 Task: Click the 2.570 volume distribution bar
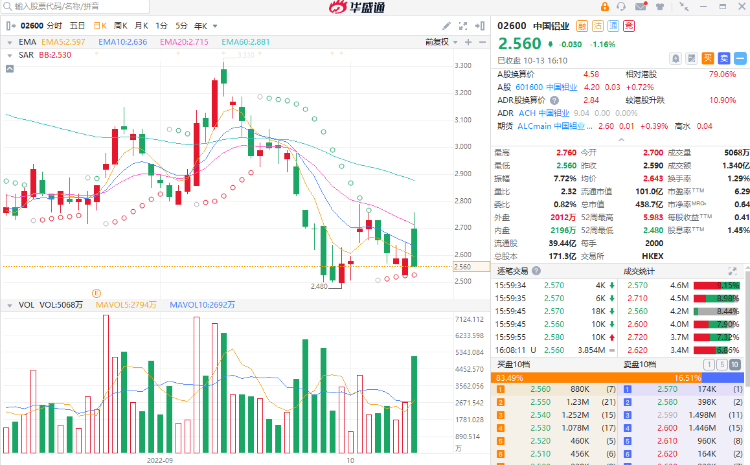click(x=717, y=286)
